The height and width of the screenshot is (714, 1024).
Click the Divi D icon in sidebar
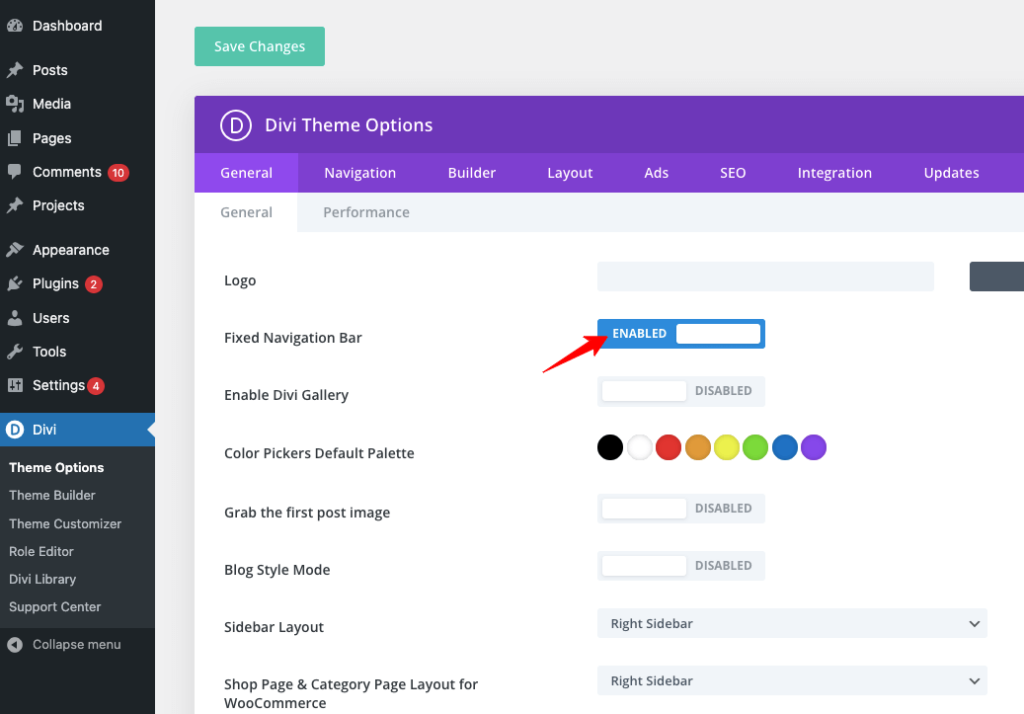coord(14,429)
